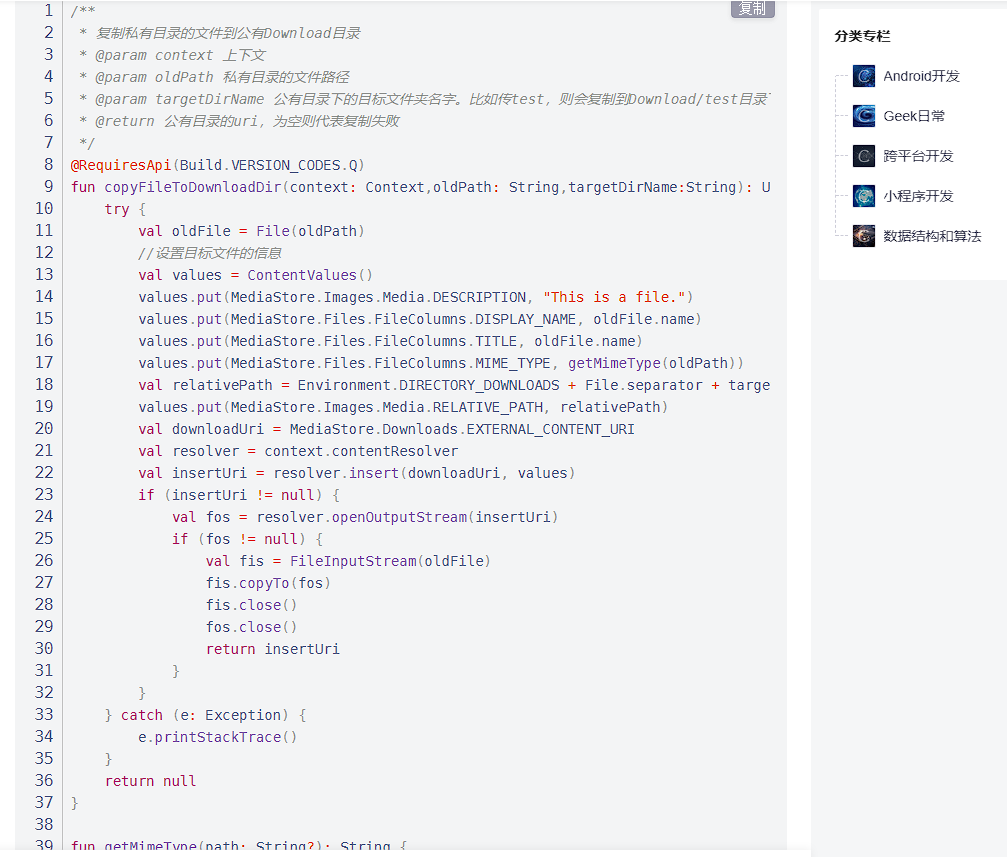This screenshot has height=857, width=1007.
Task: Click getMimeType call on line 17
Action: pos(614,363)
